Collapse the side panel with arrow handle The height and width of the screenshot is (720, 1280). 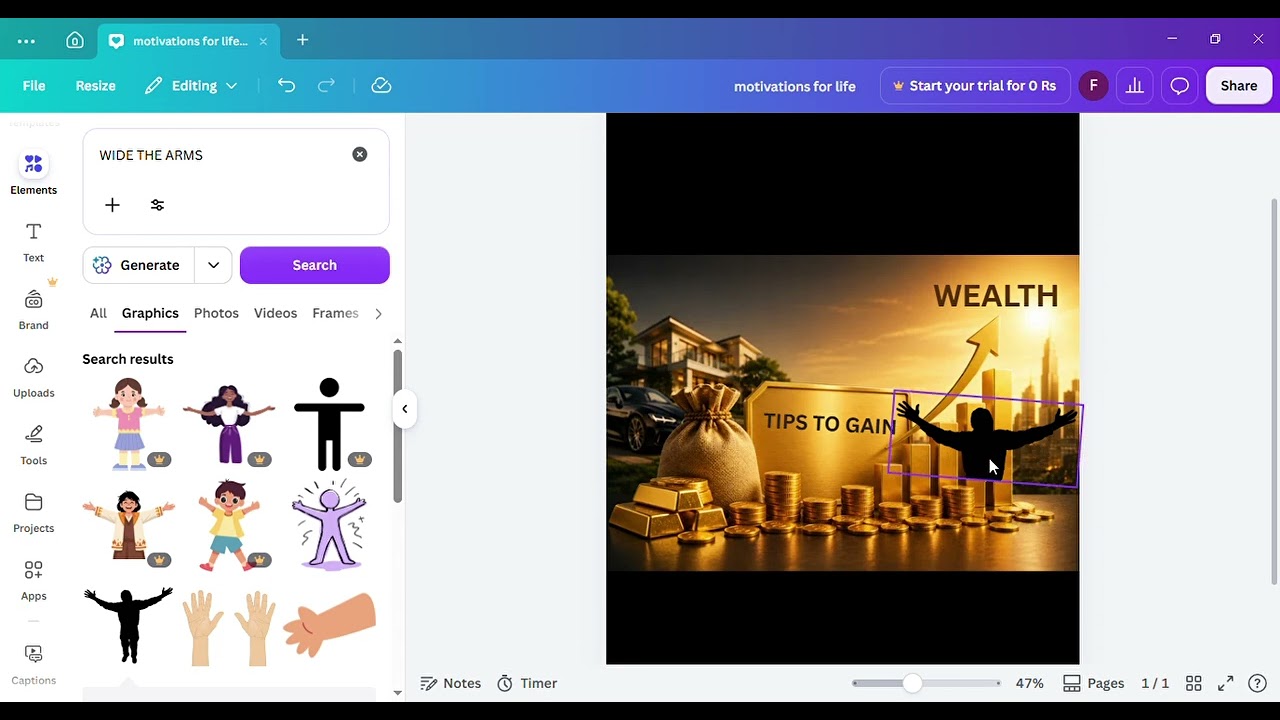(x=404, y=408)
